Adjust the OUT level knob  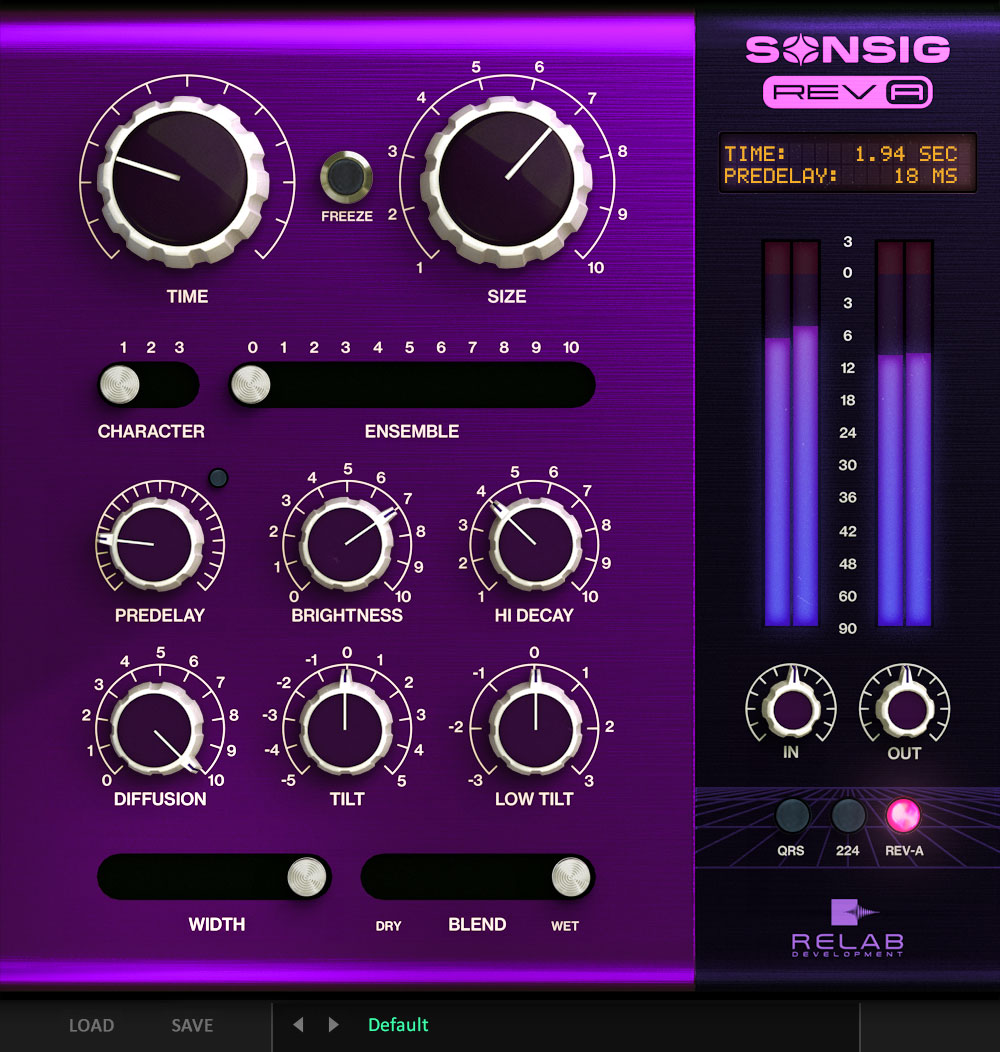coord(903,710)
